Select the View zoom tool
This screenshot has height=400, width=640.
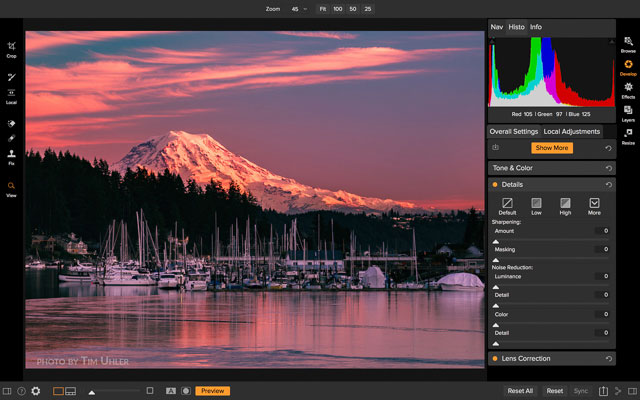tap(11, 187)
